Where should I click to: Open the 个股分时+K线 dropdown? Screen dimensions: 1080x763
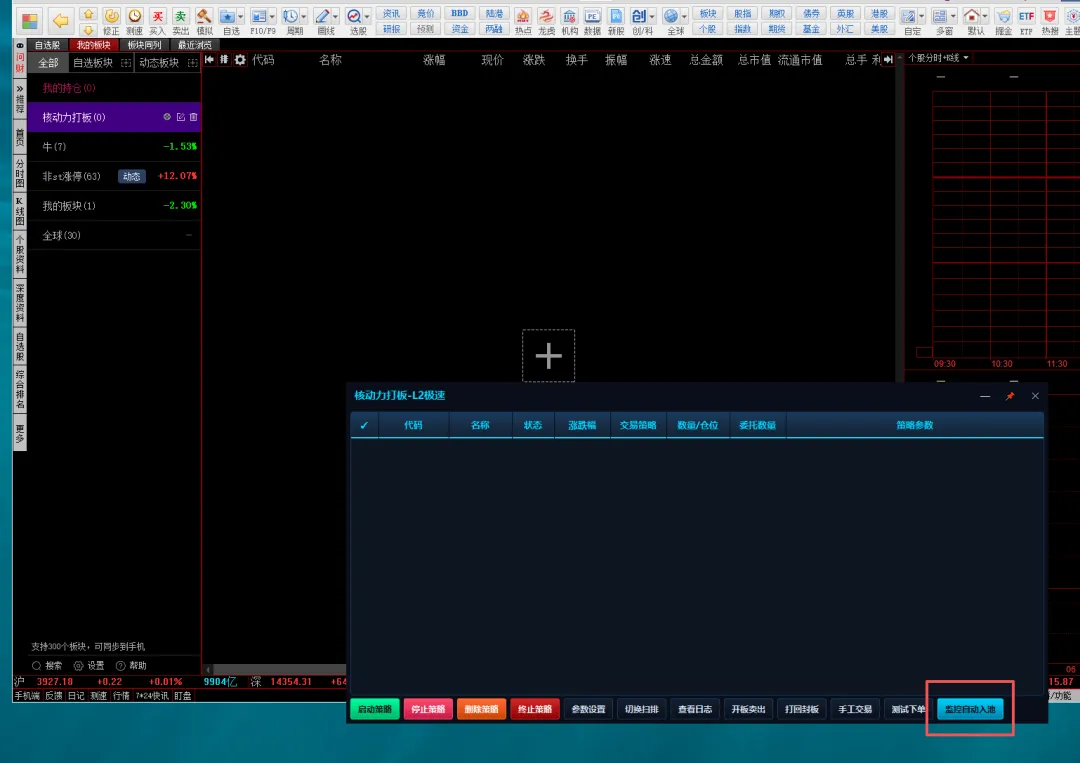[938, 58]
